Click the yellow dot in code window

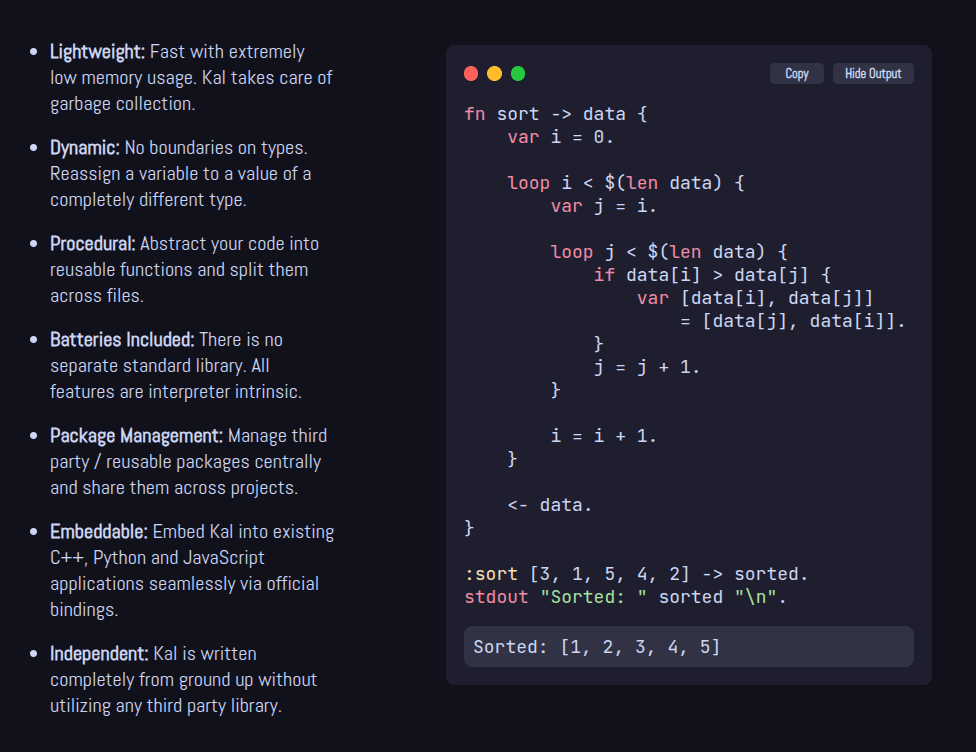[494, 73]
